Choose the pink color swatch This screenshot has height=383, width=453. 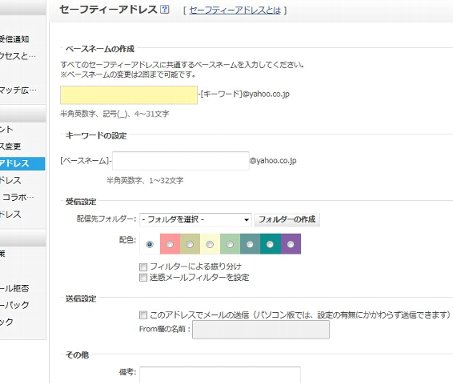tap(170, 244)
